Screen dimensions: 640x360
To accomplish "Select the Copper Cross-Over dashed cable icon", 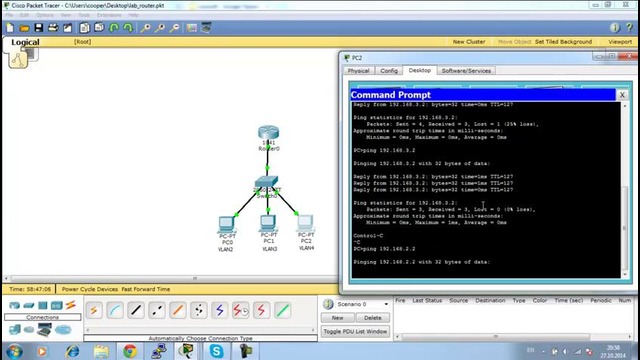I will pyautogui.click(x=157, y=311).
